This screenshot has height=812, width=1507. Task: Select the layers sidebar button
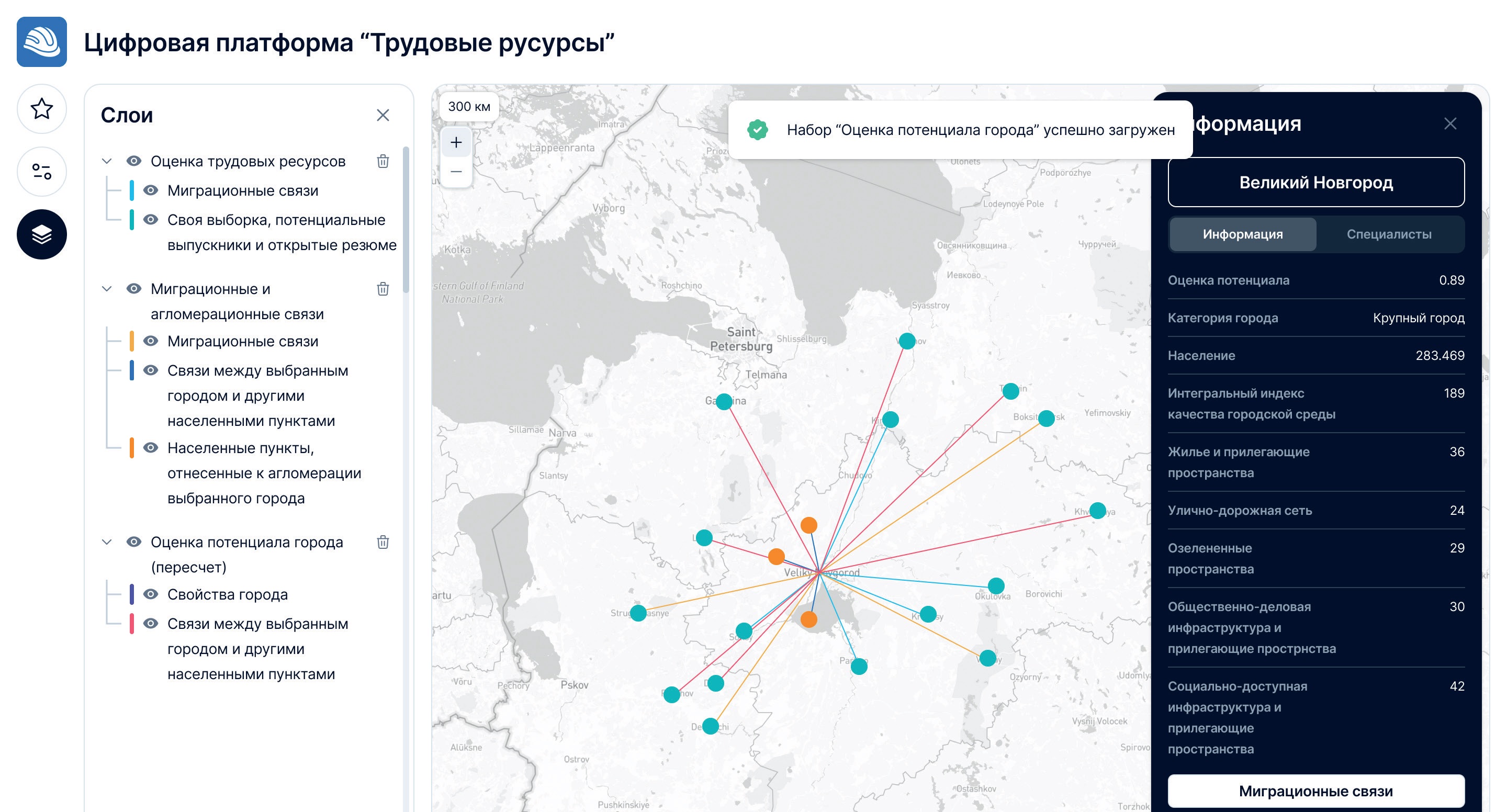pos(41,234)
